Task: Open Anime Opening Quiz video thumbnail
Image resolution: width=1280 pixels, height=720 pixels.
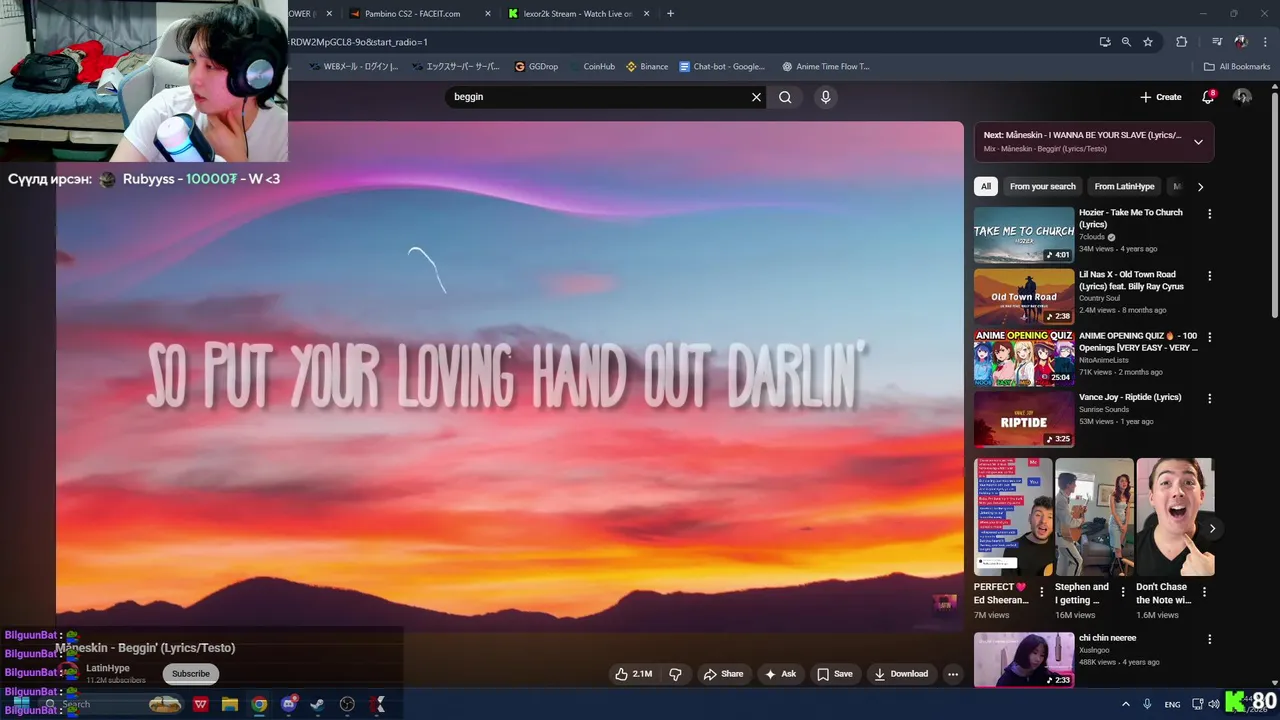Action: coord(1024,358)
